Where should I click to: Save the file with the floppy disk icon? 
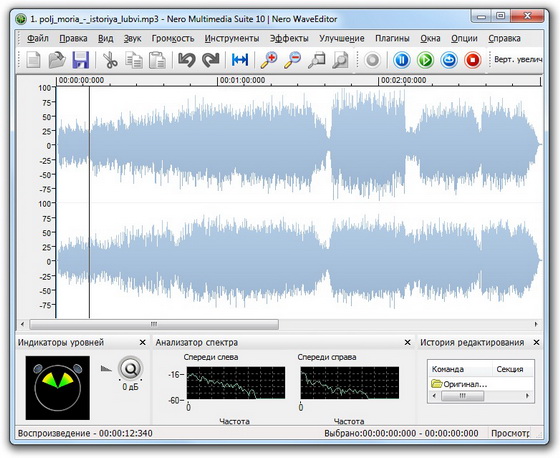tap(81, 60)
